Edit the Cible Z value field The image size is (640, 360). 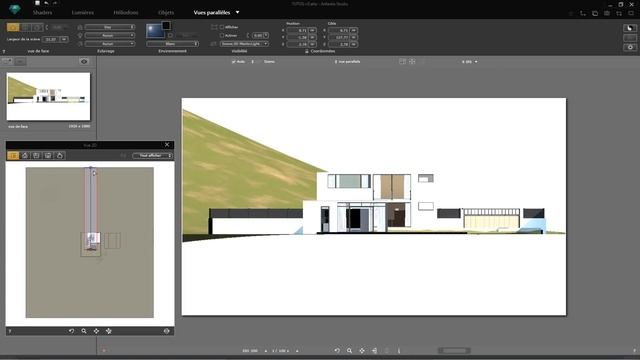tap(339, 44)
